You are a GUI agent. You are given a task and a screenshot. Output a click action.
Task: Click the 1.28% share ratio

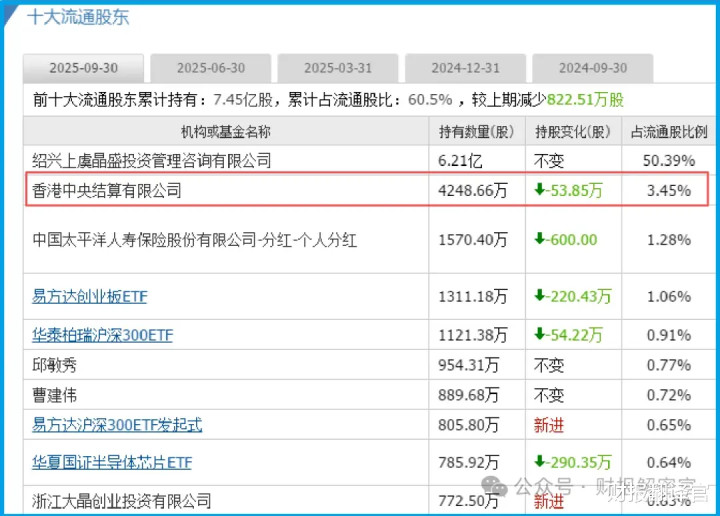[x=669, y=240]
